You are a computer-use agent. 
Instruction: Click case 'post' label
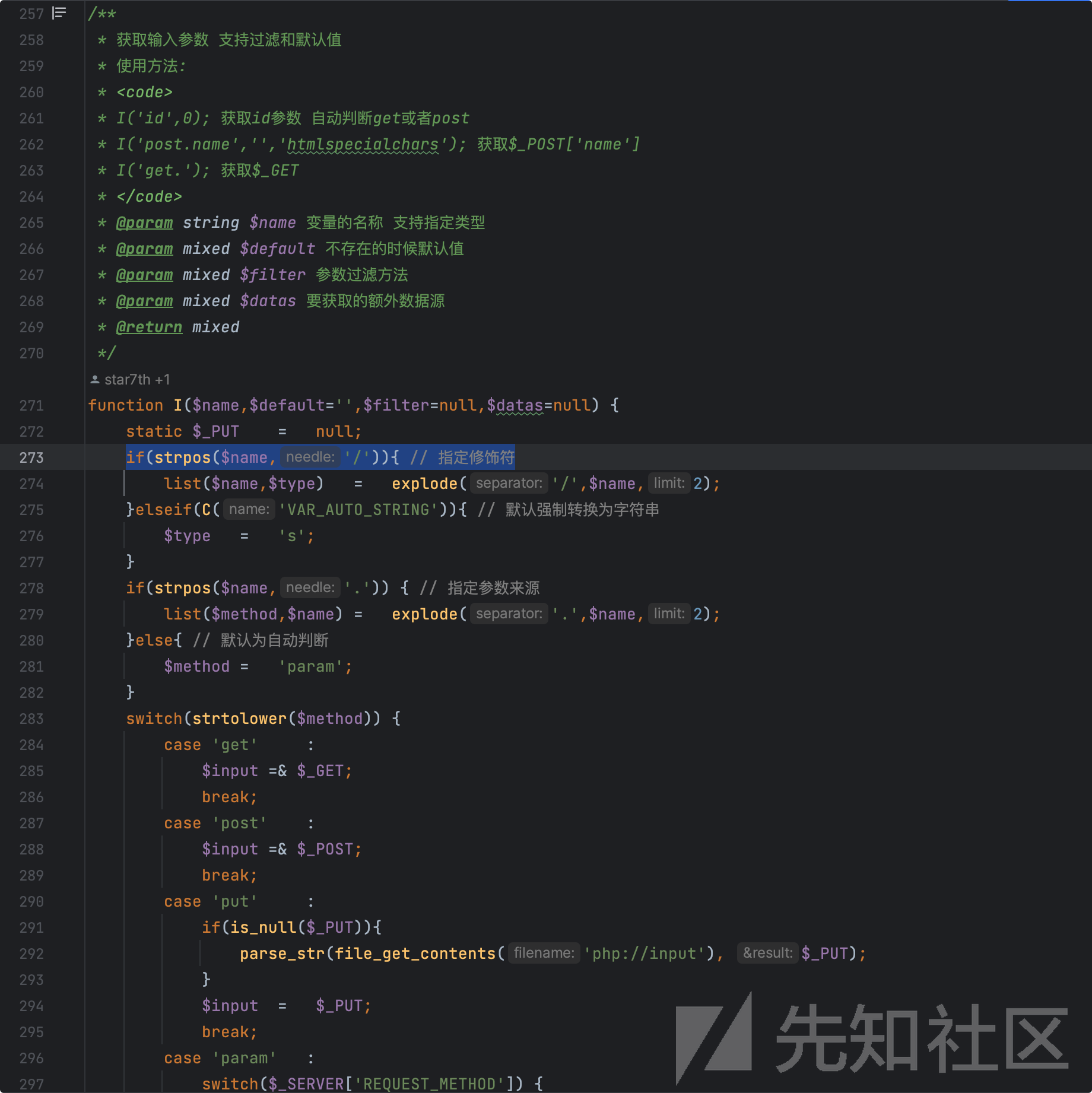pyautogui.click(x=215, y=823)
